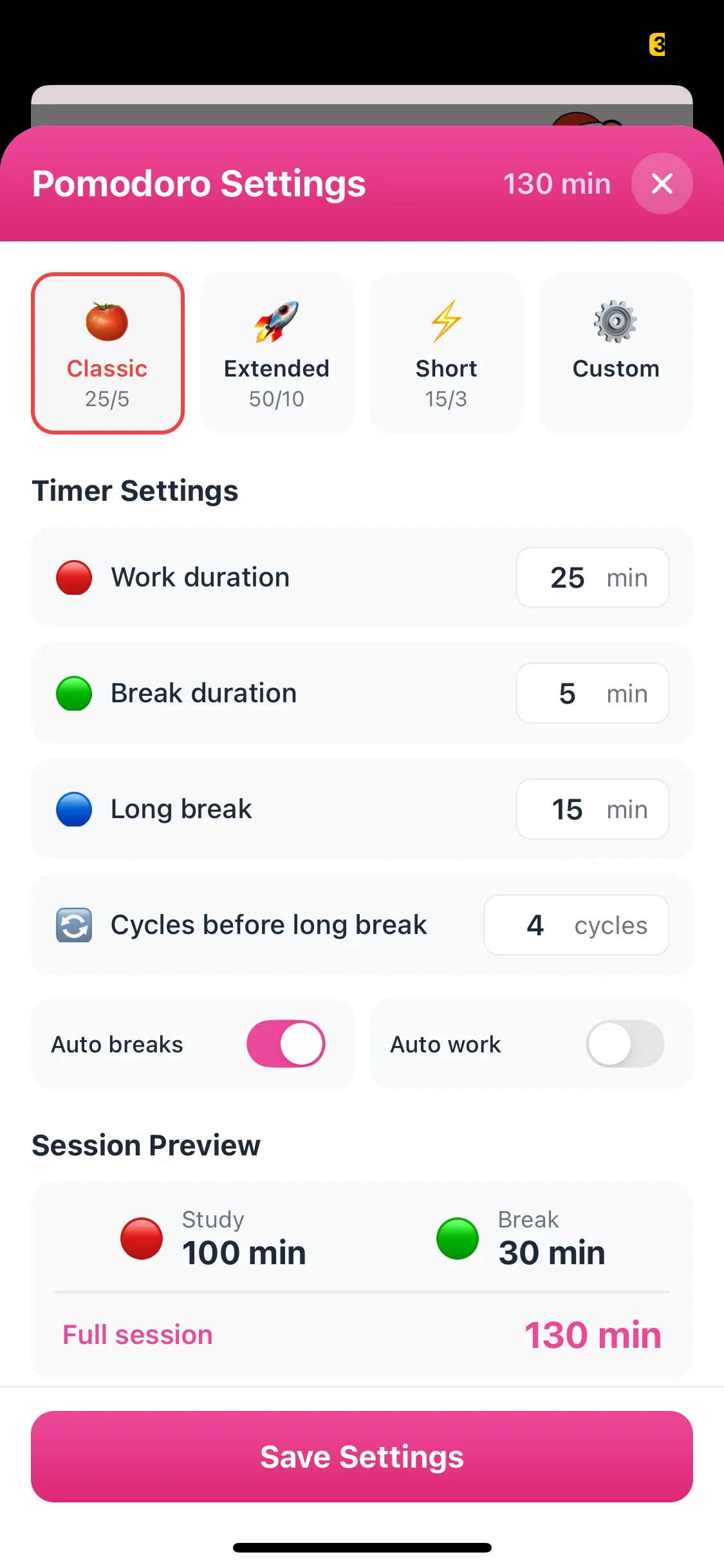Close the Pomodoro Settings sheet
This screenshot has width=724, height=1568.
(662, 183)
